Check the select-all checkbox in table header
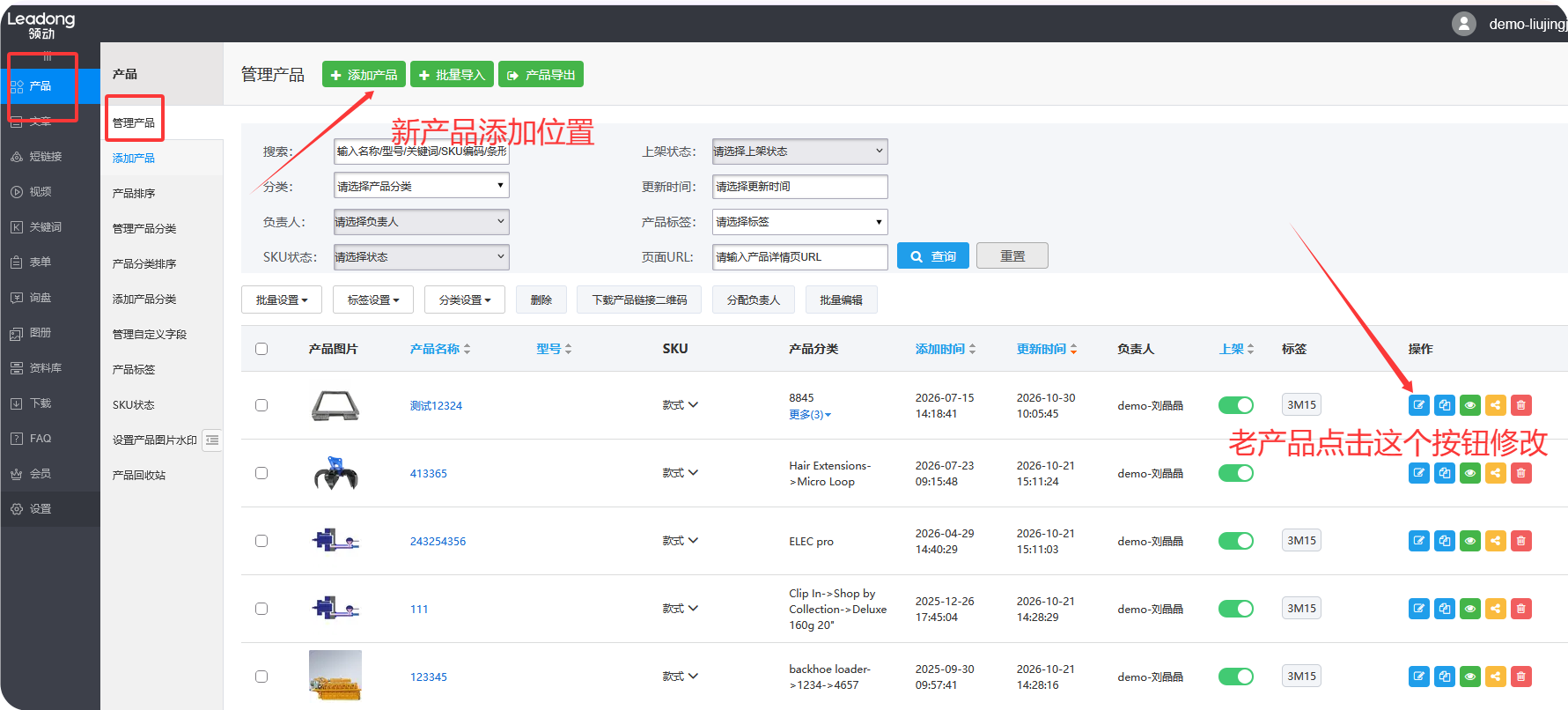Image resolution: width=1568 pixels, height=710 pixels. point(261,349)
